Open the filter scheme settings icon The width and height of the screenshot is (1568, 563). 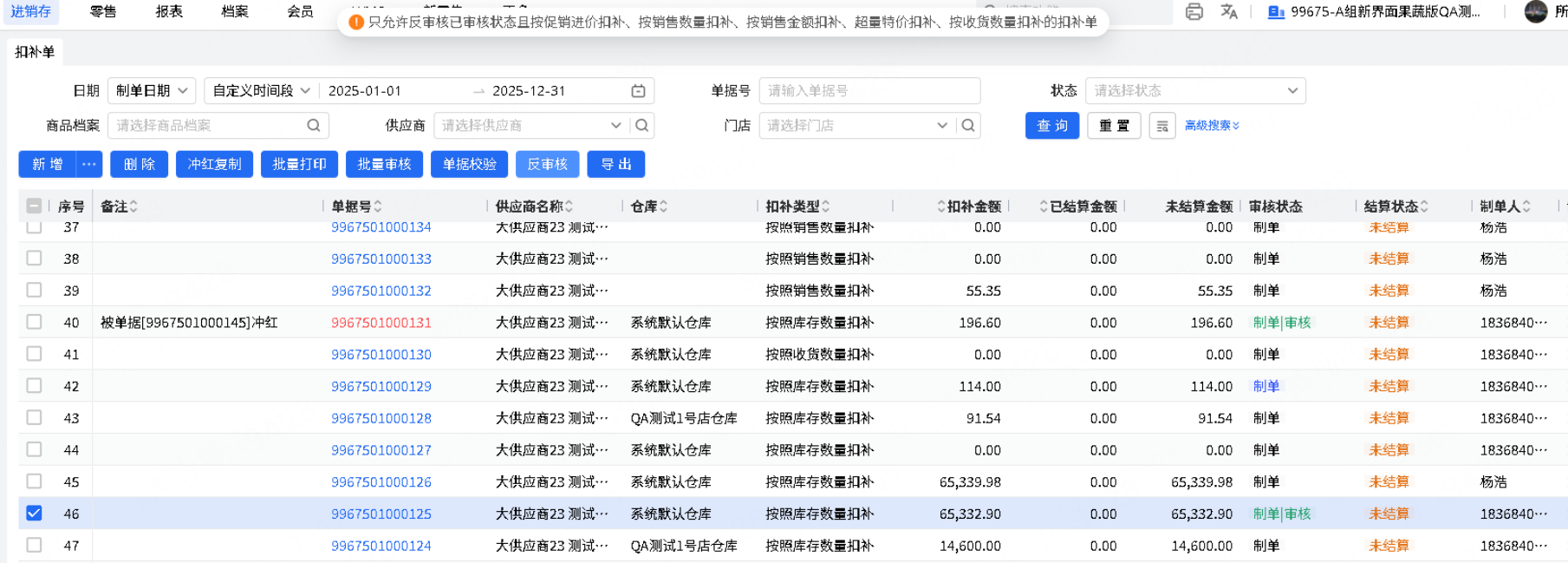(x=1162, y=126)
